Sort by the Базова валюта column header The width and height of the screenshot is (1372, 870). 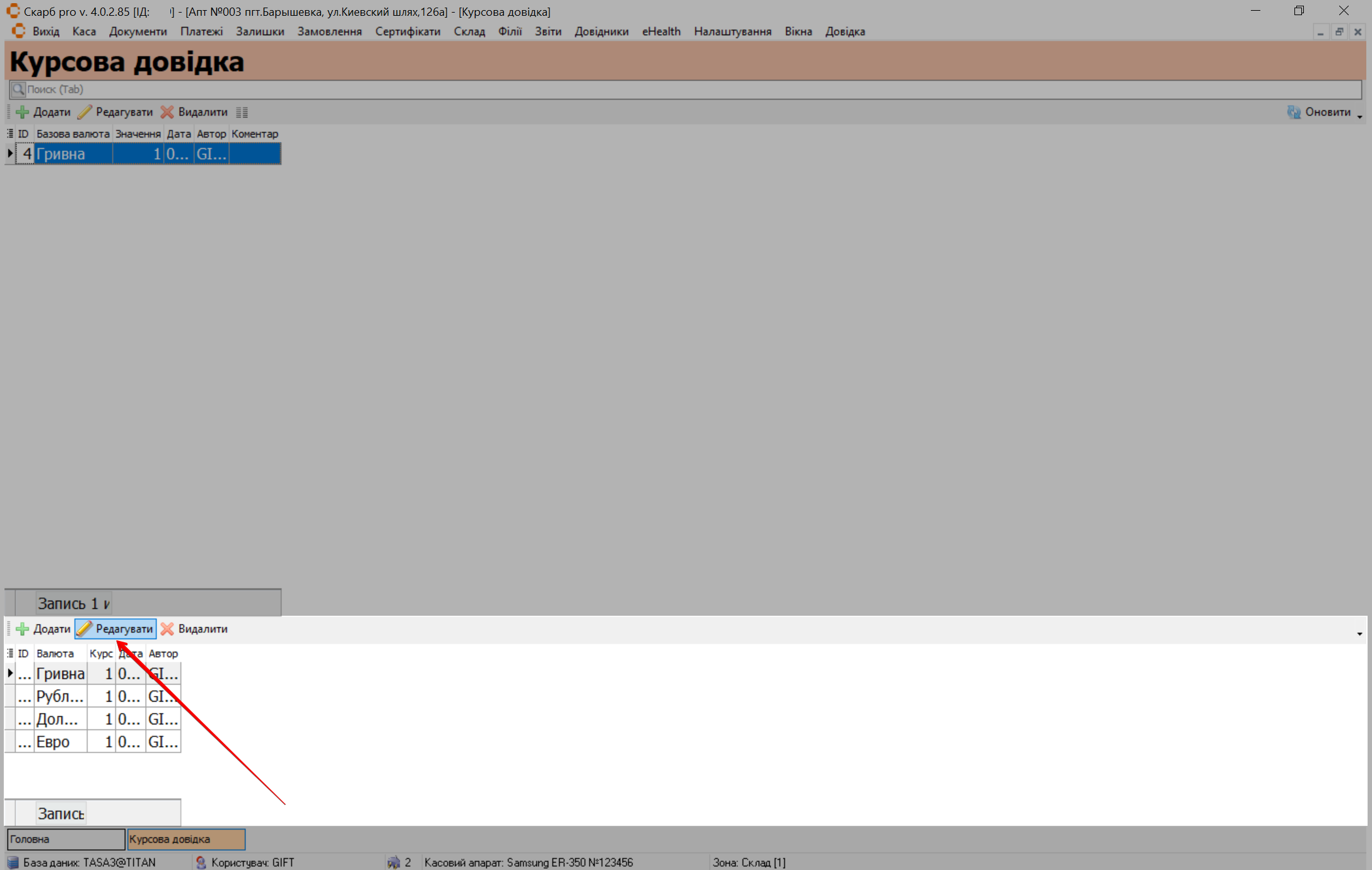pyautogui.click(x=73, y=134)
